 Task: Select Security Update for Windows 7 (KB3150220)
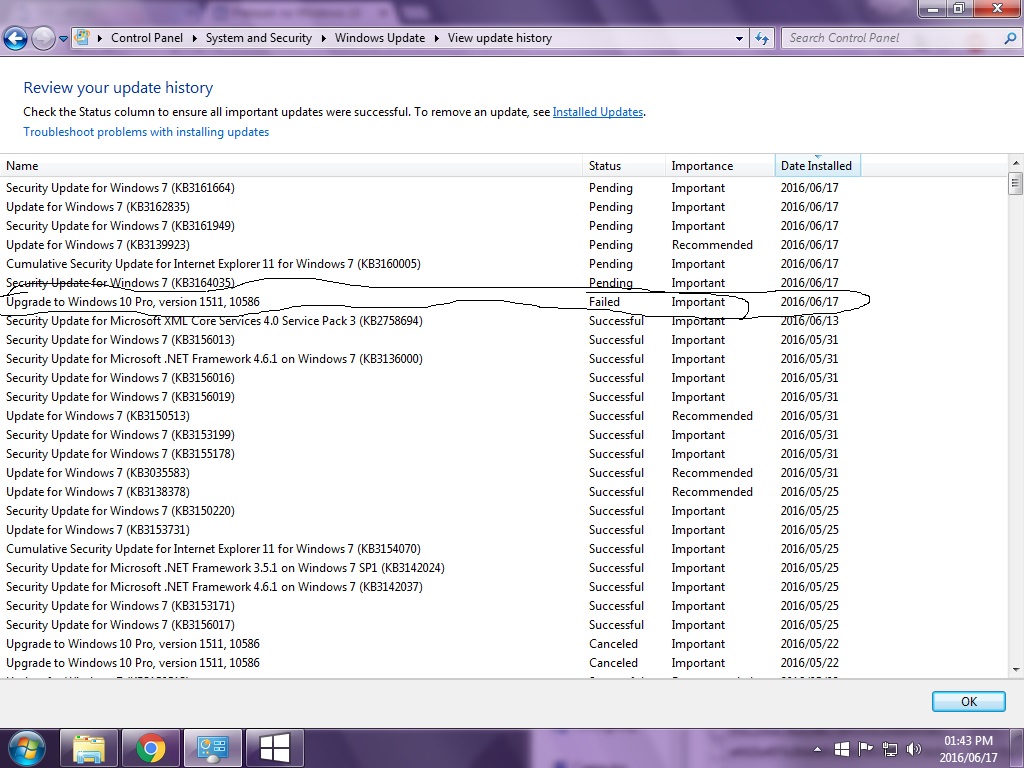430,511
